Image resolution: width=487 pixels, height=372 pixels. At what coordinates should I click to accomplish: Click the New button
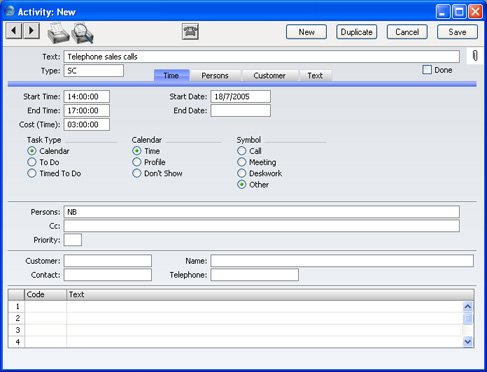tap(306, 32)
